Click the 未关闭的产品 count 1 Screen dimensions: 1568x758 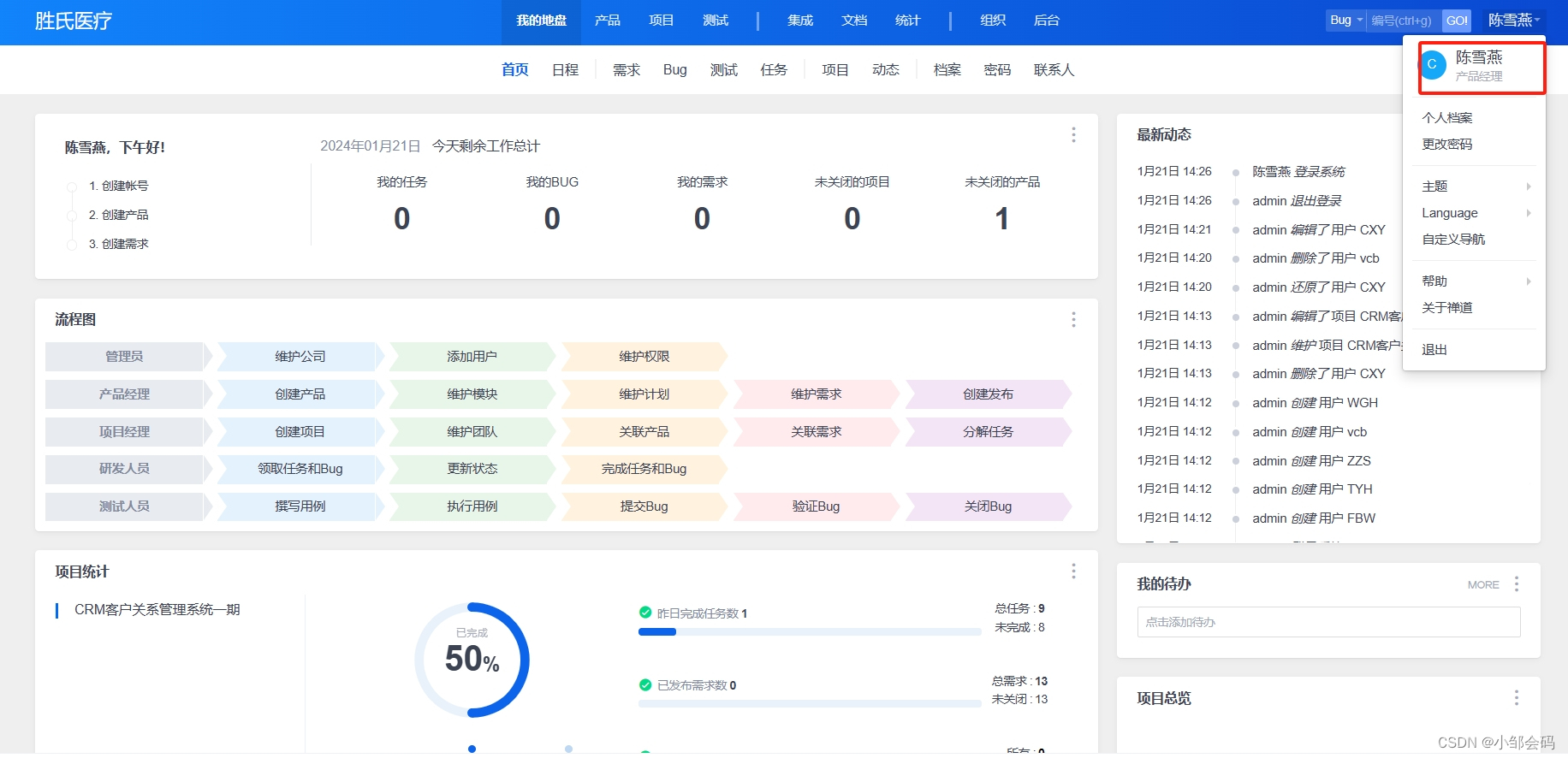pyautogui.click(x=1002, y=219)
